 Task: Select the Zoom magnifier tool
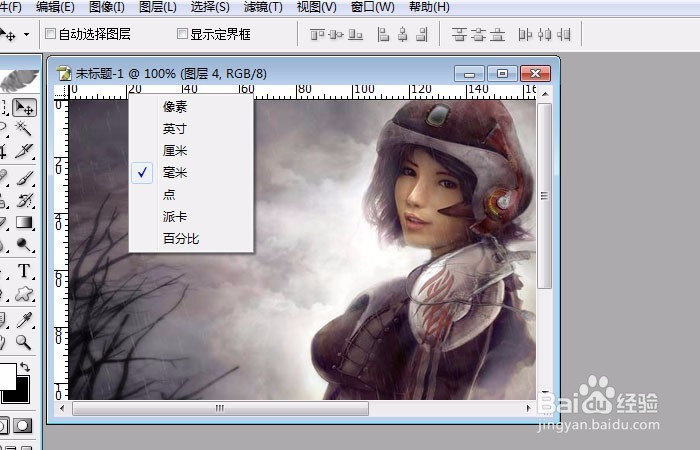(x=24, y=342)
